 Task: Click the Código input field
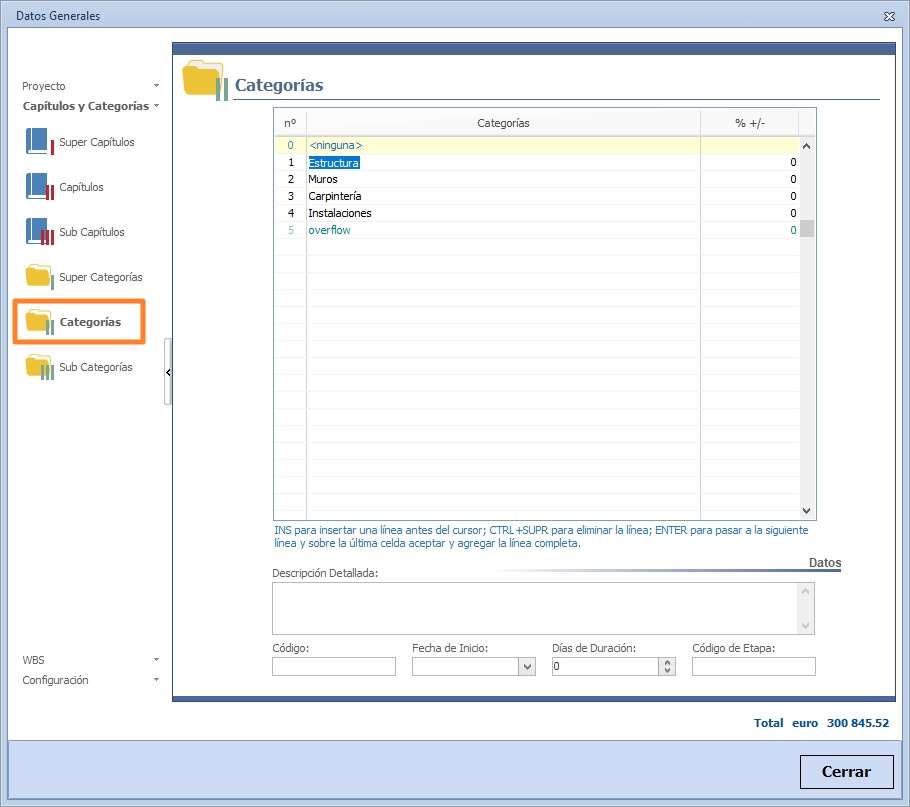pyautogui.click(x=334, y=667)
